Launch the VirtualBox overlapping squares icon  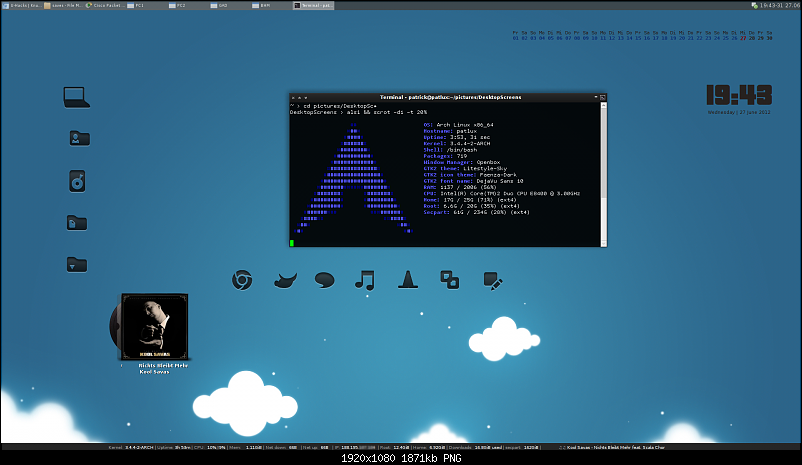450,280
